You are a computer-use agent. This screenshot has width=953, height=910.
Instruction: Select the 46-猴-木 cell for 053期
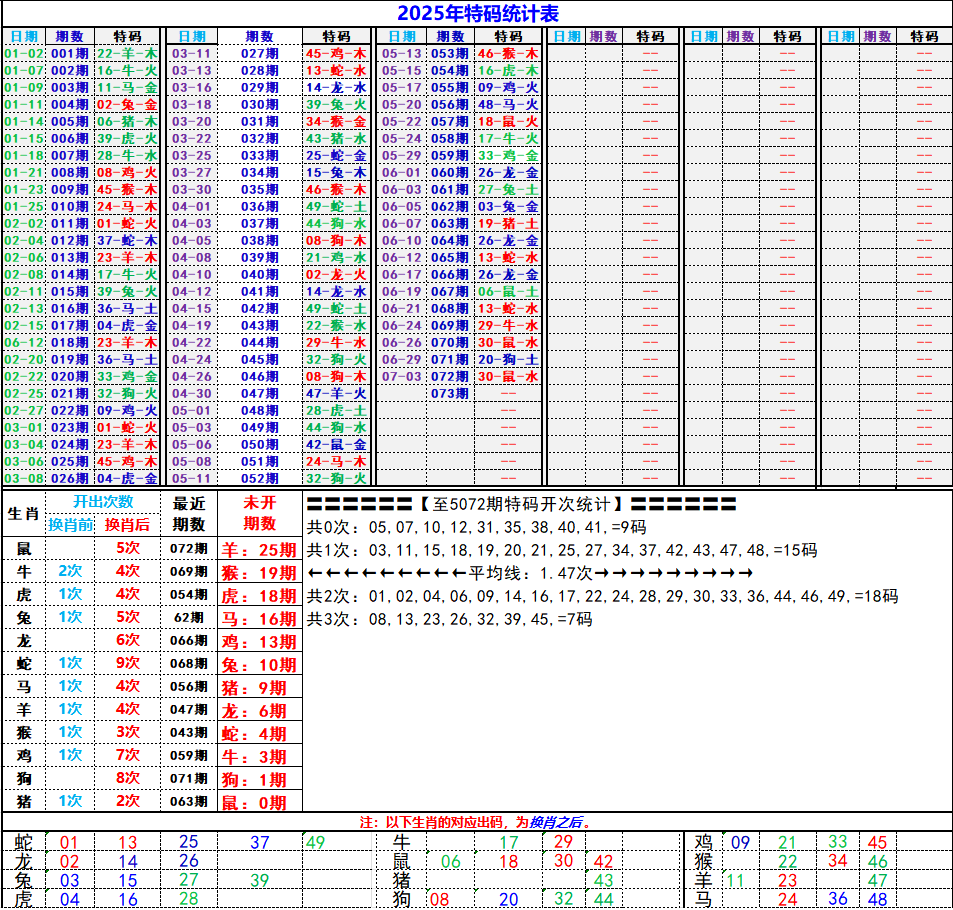[508, 53]
